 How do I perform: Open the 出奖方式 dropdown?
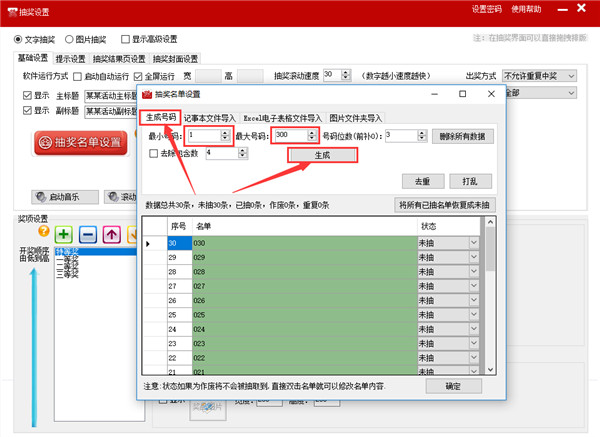coord(539,75)
